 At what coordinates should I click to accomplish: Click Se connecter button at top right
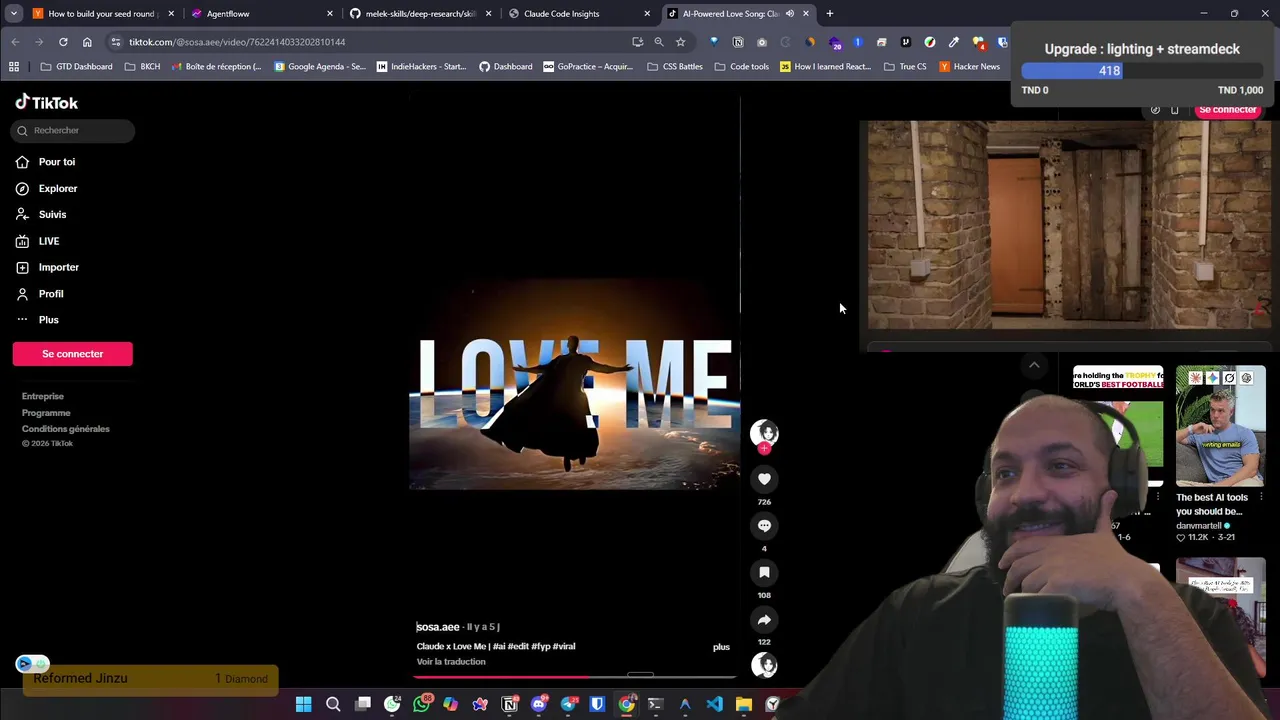pos(1227,110)
